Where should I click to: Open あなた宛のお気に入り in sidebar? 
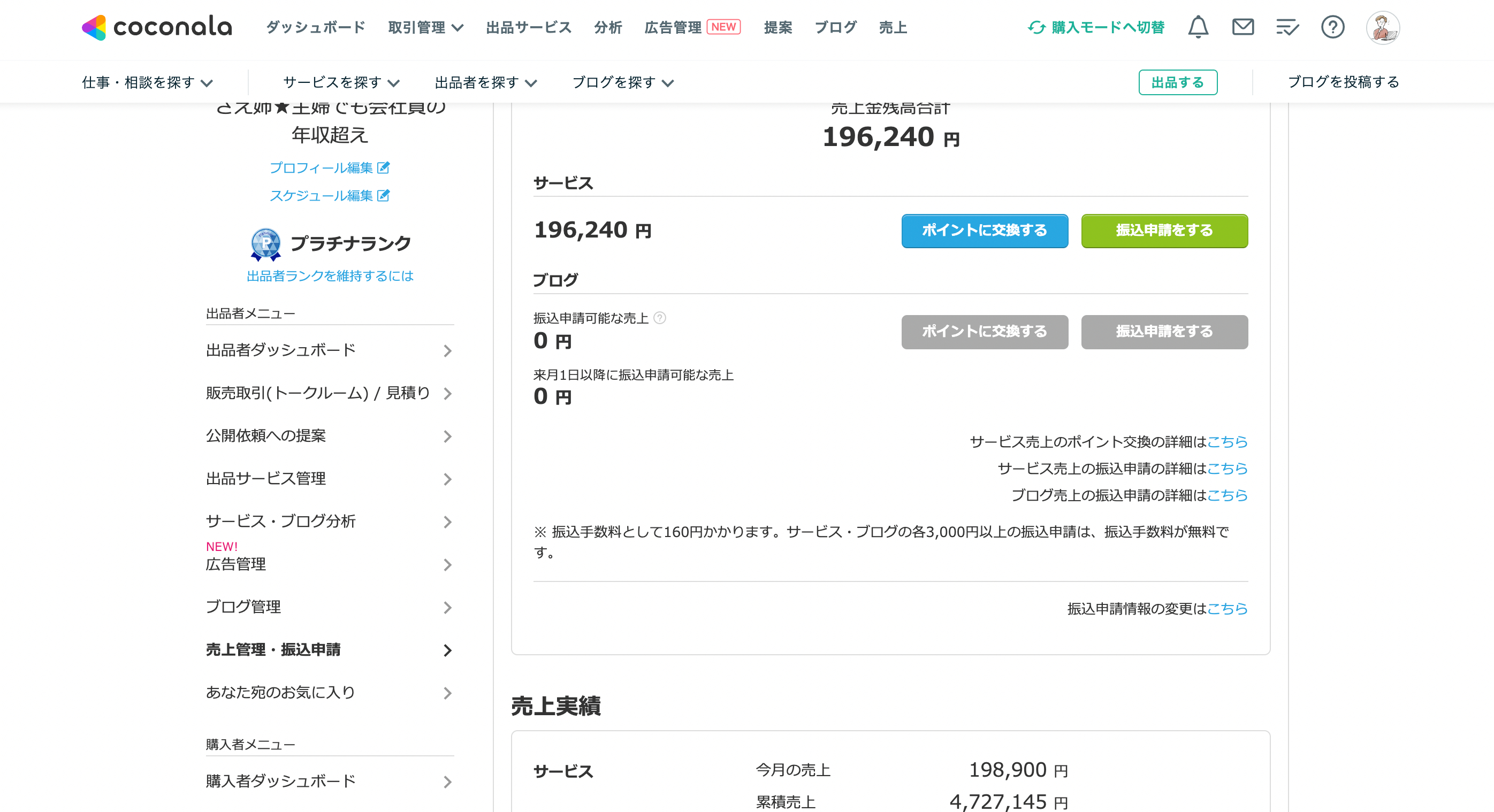pos(330,693)
